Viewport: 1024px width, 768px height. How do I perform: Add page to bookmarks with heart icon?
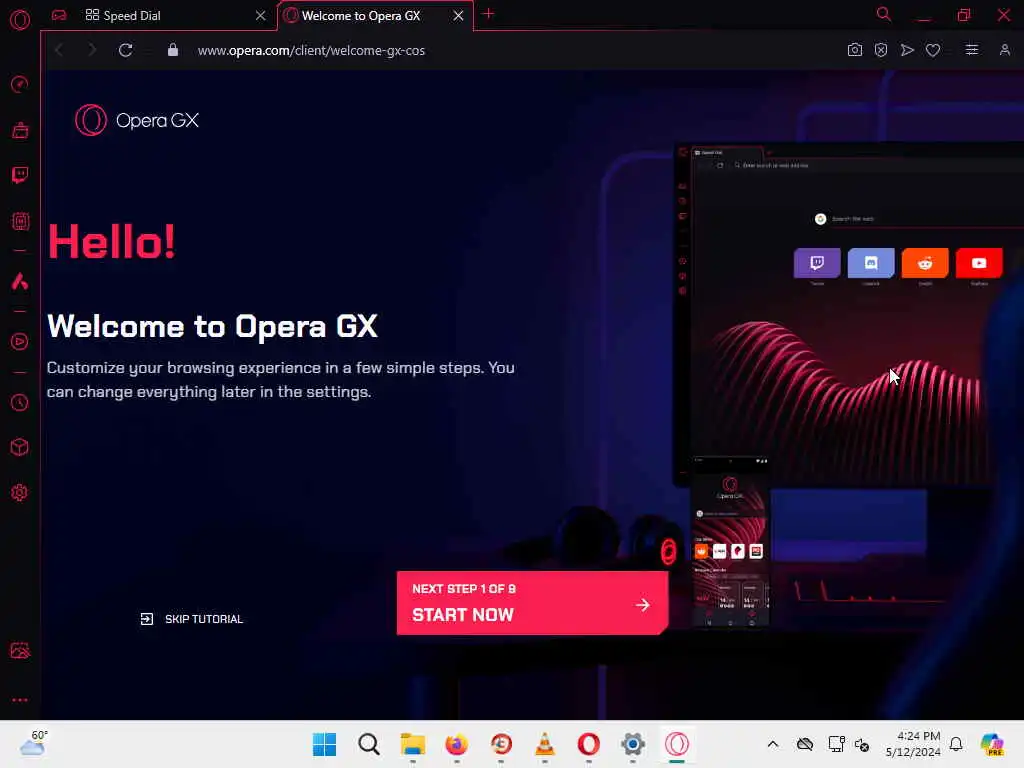click(x=933, y=50)
